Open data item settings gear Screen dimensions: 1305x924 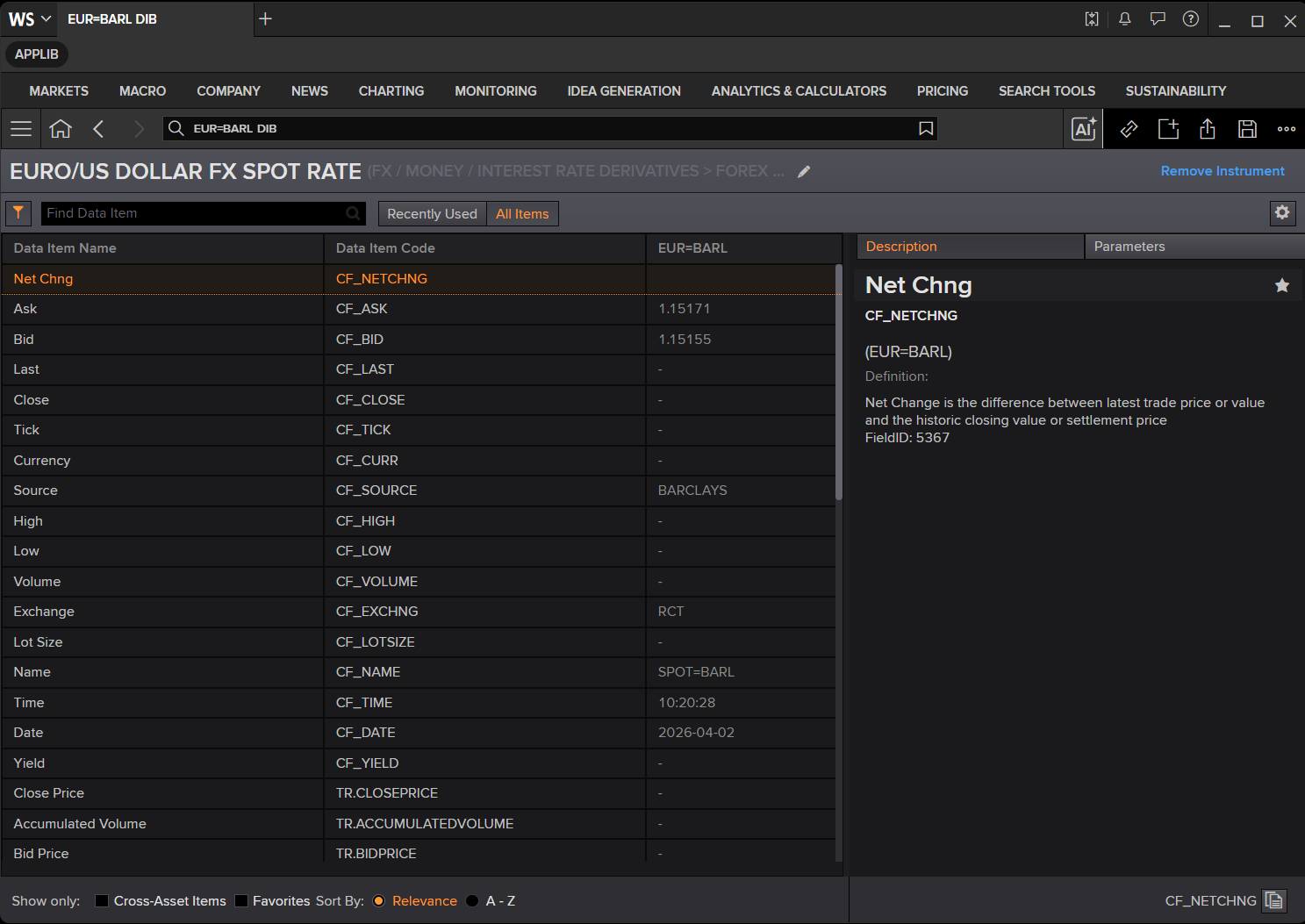point(1282,212)
